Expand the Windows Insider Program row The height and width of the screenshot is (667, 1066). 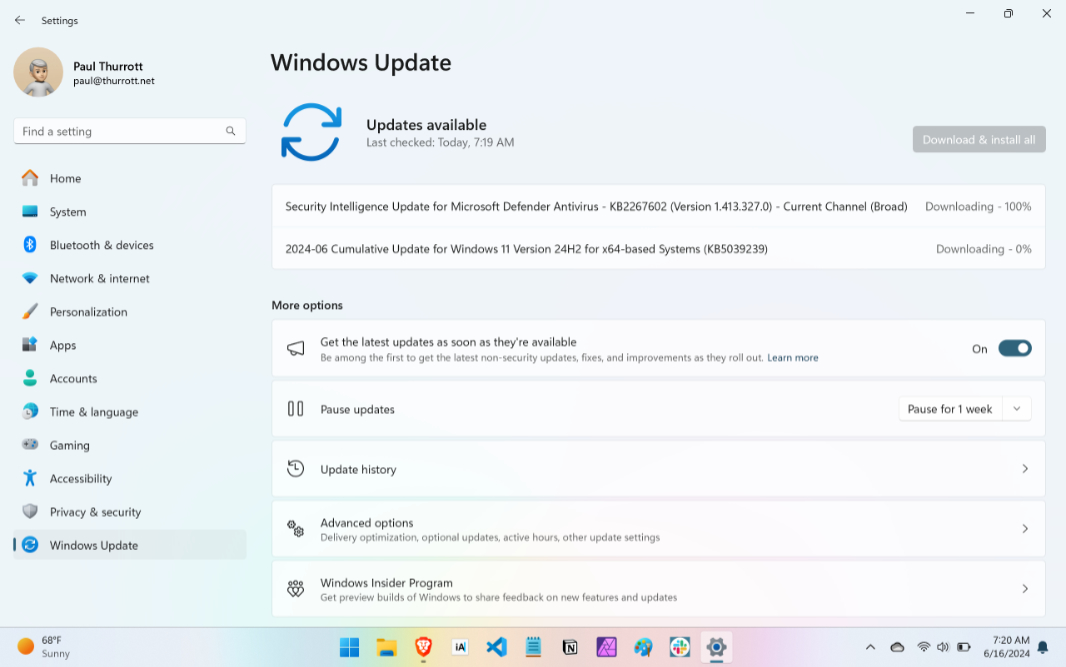tap(1024, 588)
